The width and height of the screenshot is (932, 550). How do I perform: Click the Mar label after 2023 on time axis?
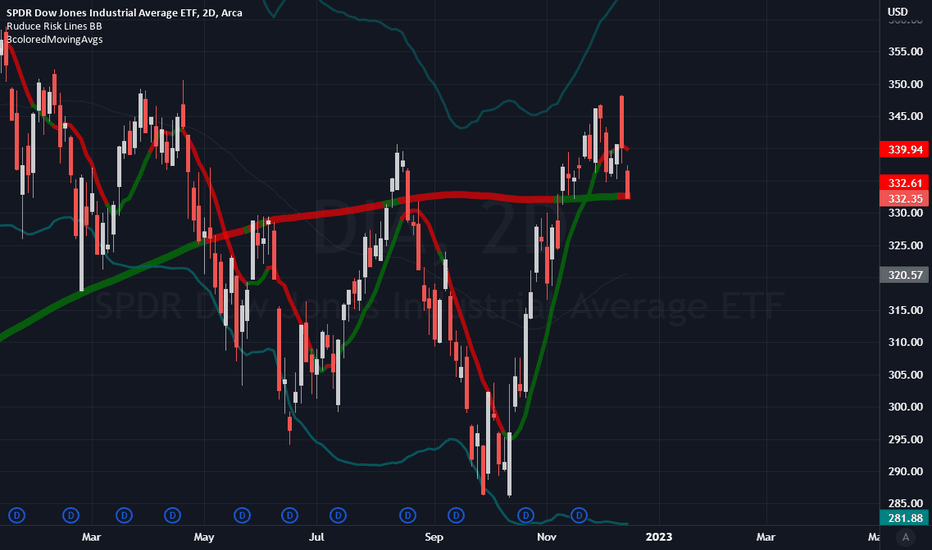766,537
